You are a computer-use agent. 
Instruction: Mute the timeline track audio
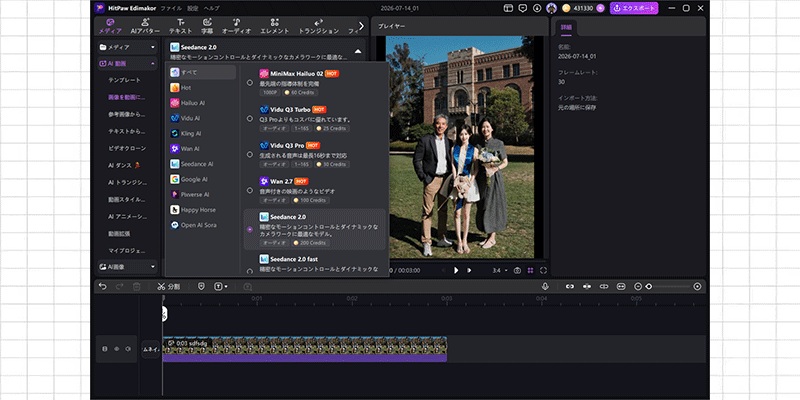[128, 349]
